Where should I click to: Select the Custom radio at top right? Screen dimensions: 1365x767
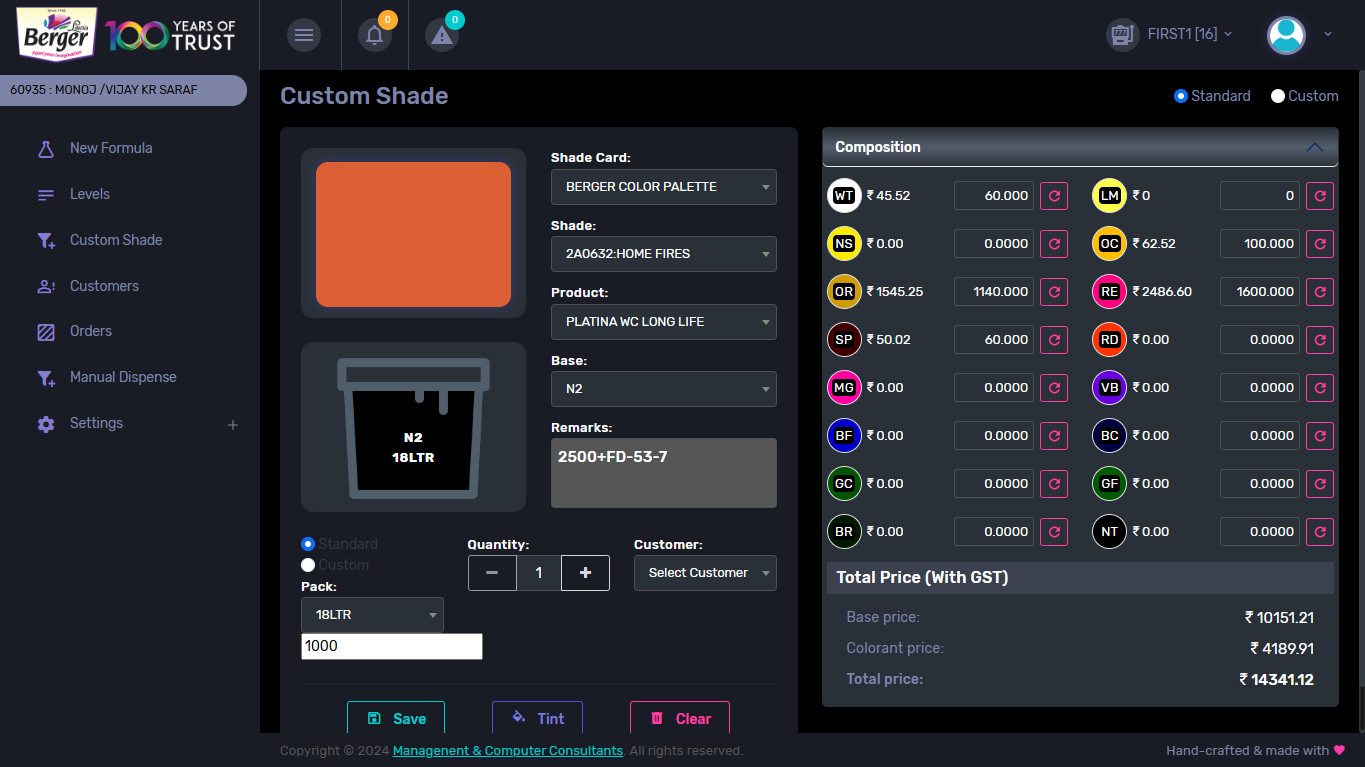[1278, 96]
